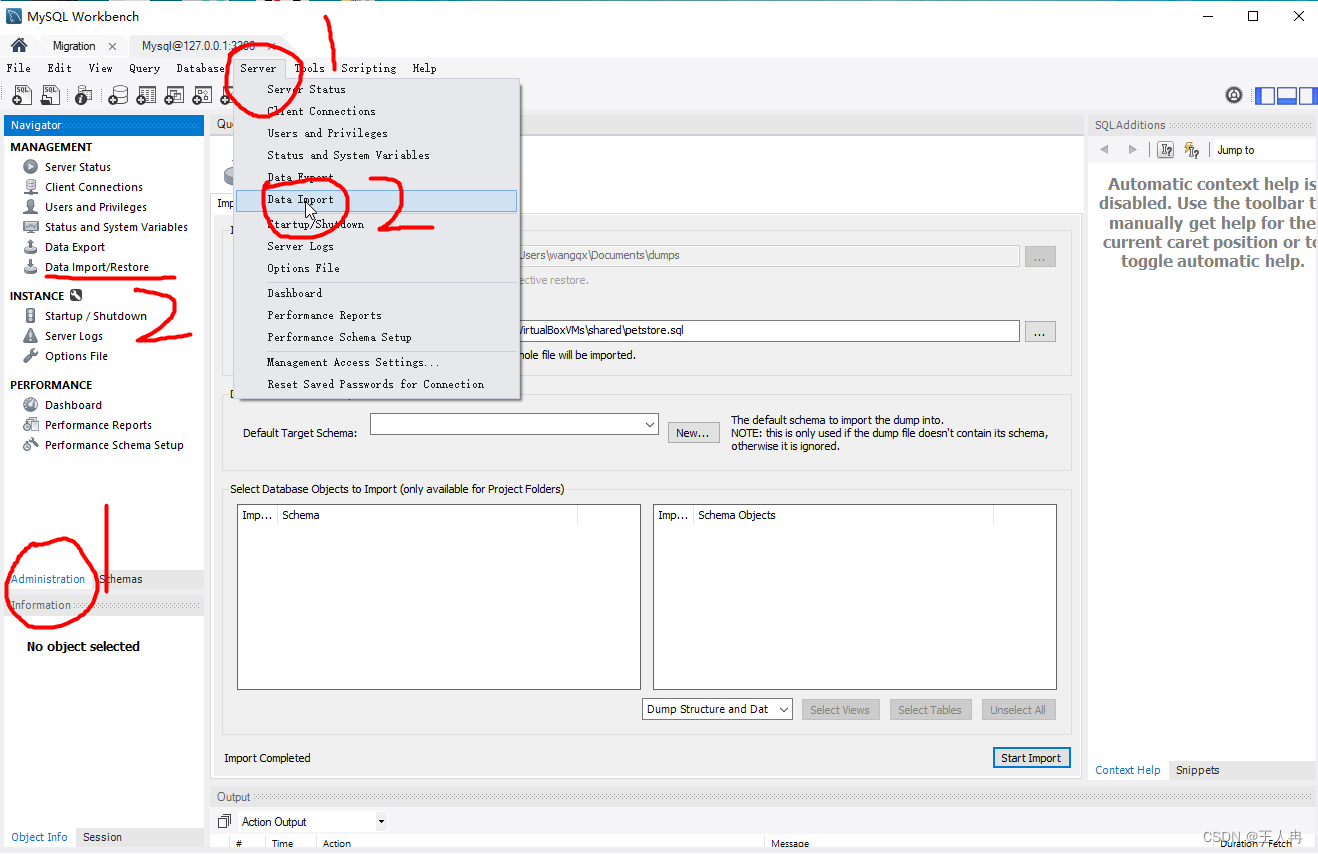
Task: Open Workbench preferences gear icon
Action: coord(1234,95)
